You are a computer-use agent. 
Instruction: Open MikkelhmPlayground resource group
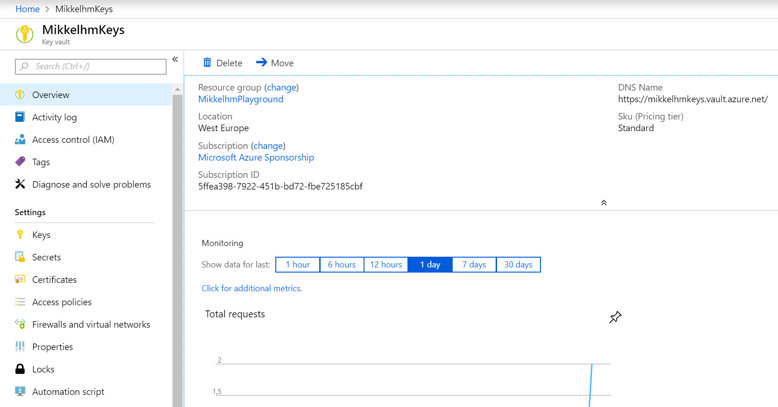click(x=241, y=99)
